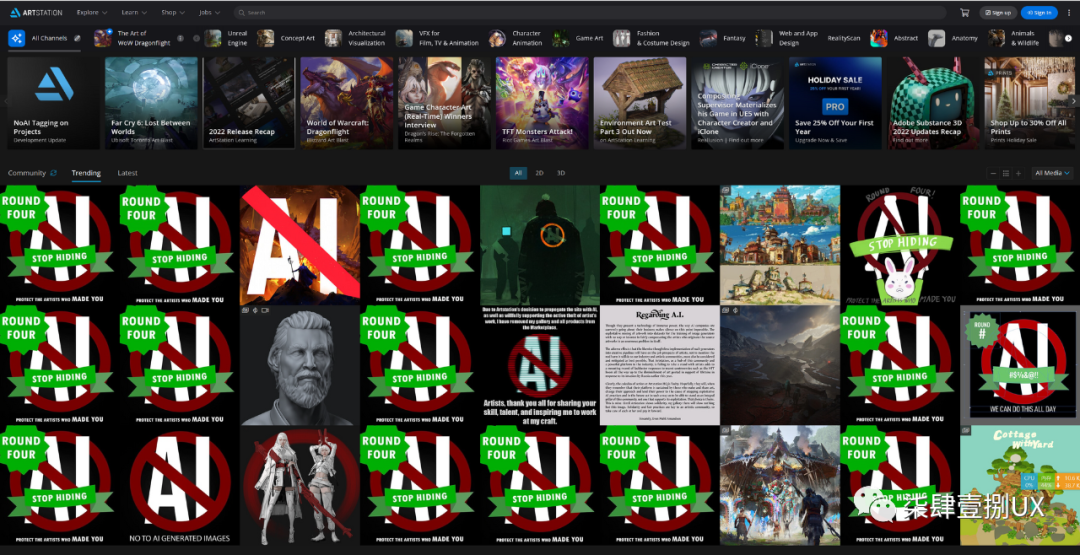Click the Animals & Wildlife channel icon

[x=996, y=39]
